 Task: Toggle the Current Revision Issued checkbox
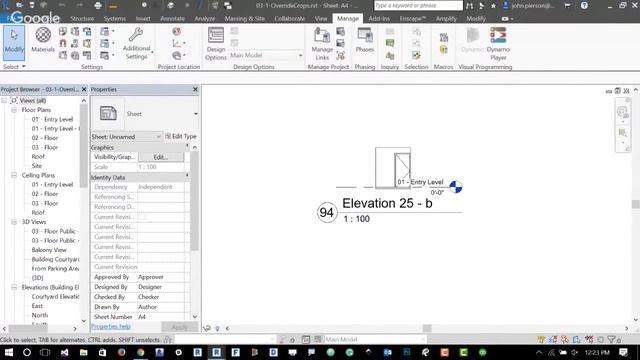pos(142,217)
